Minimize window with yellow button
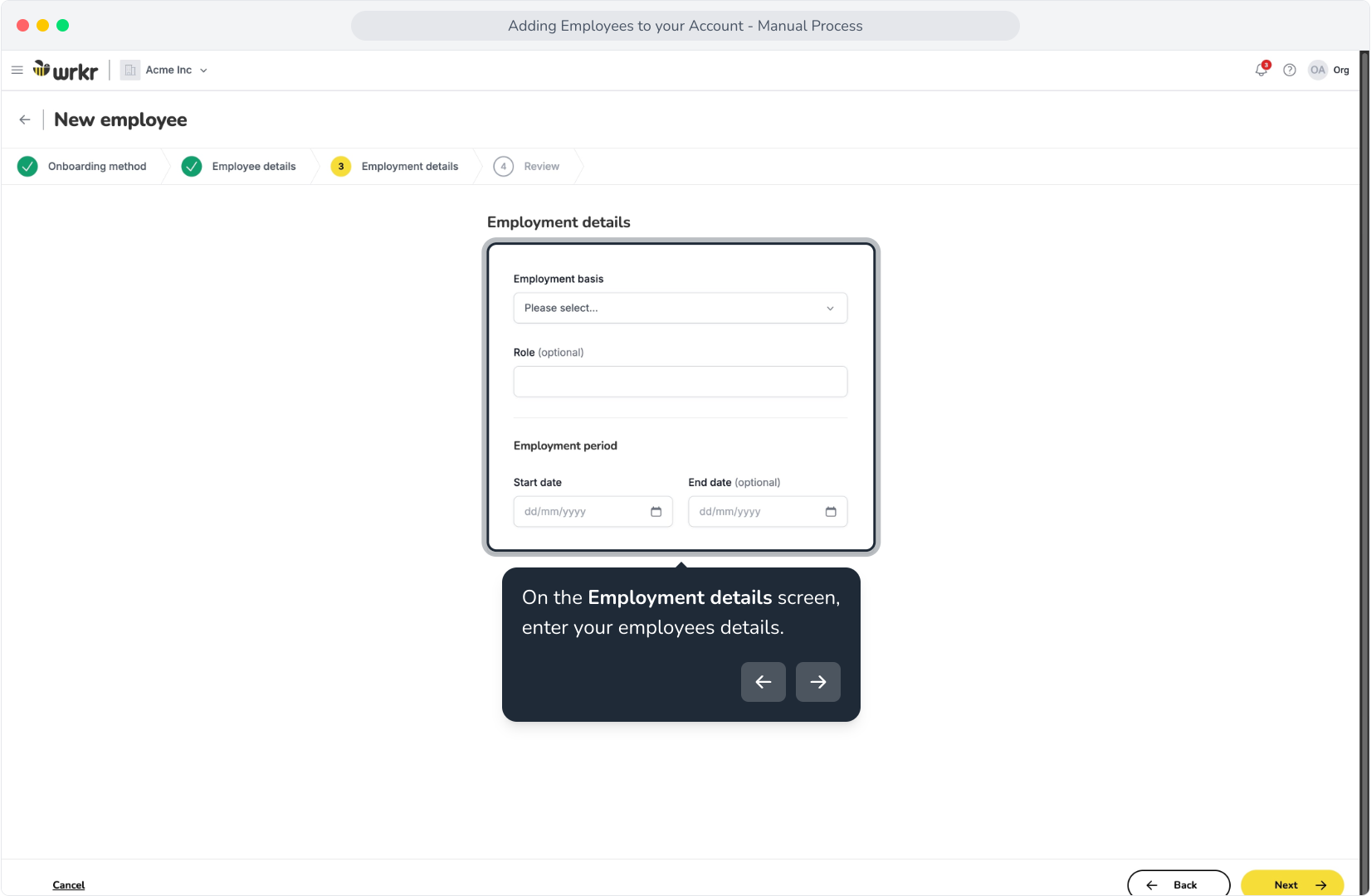Viewport: 1371px width, 896px height. tap(43, 26)
